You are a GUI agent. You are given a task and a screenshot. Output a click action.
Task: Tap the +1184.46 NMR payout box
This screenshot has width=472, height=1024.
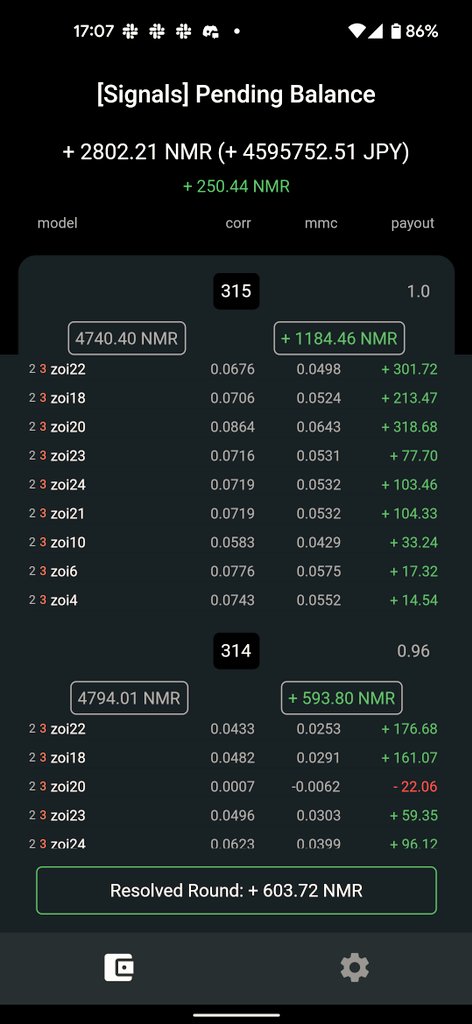click(x=339, y=338)
